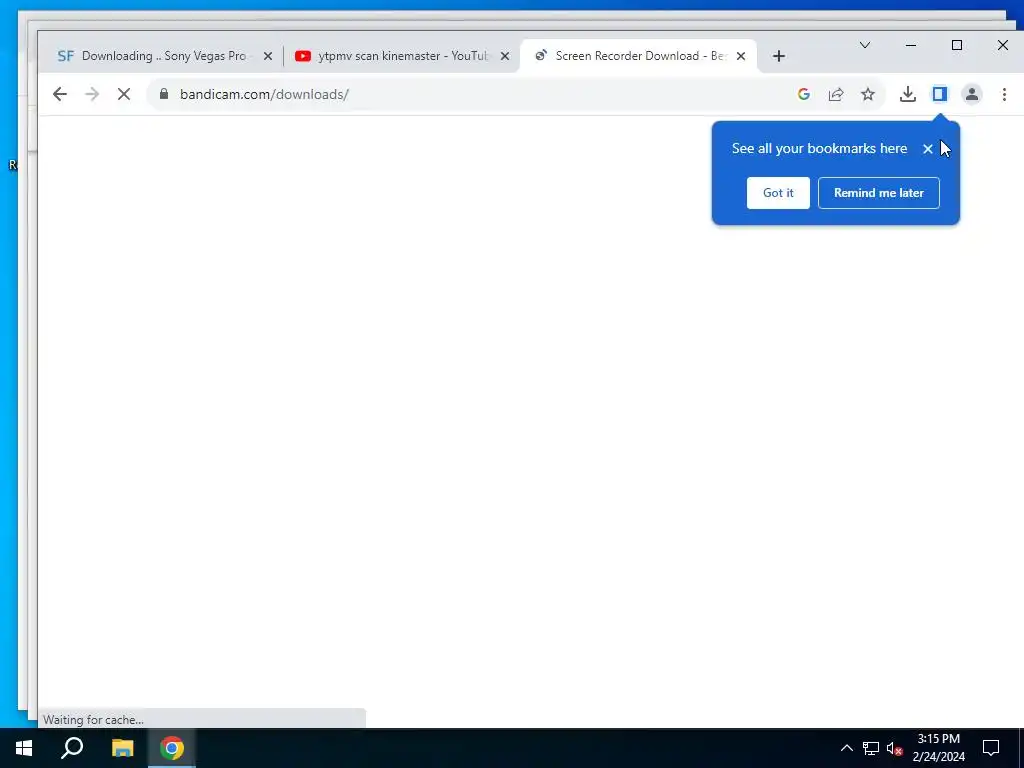Click the YouTube favicon on the second tab

click(302, 56)
